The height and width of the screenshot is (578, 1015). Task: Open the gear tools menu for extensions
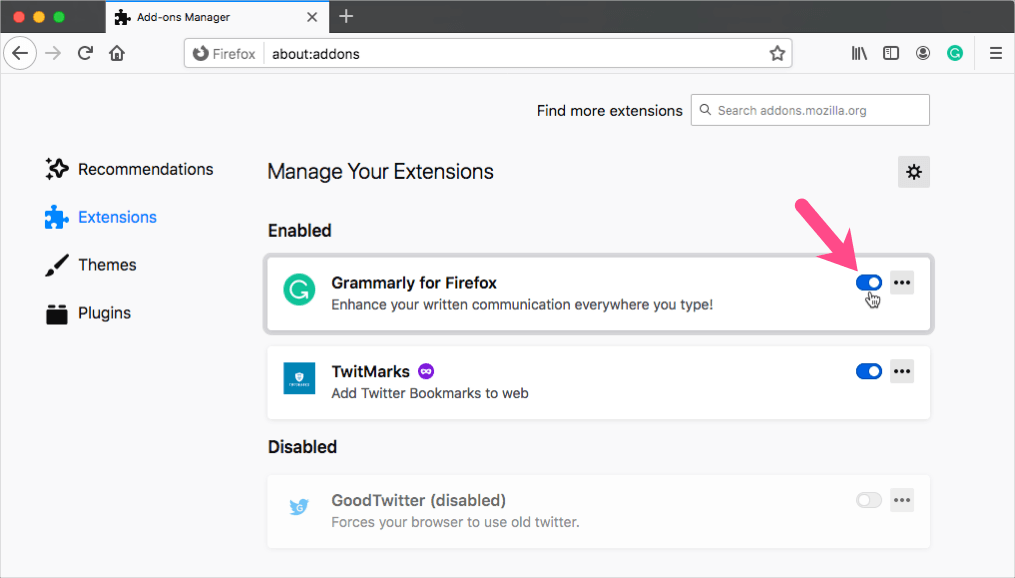tap(913, 172)
